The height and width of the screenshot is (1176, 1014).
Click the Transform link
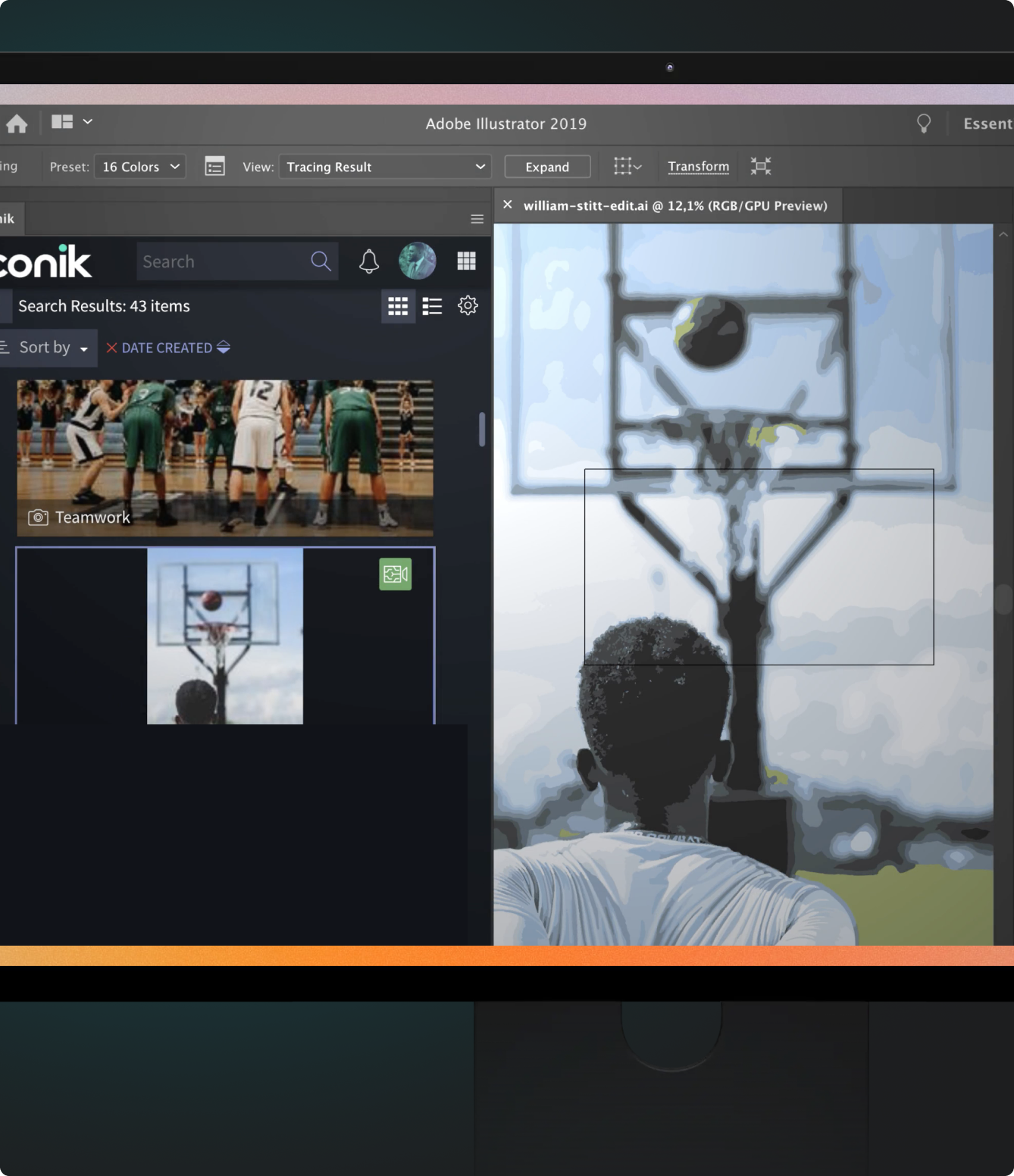click(x=699, y=166)
